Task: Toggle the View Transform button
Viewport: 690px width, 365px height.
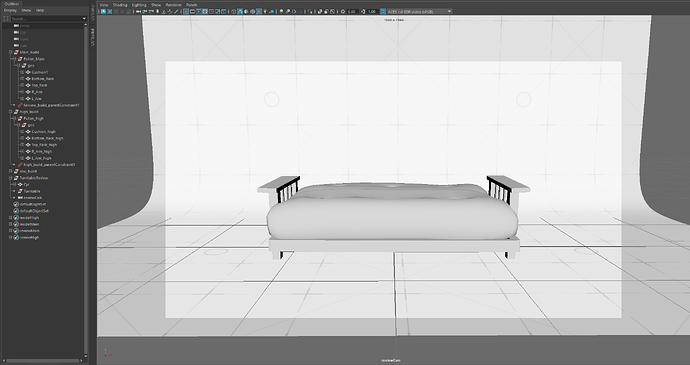Action: (x=383, y=11)
